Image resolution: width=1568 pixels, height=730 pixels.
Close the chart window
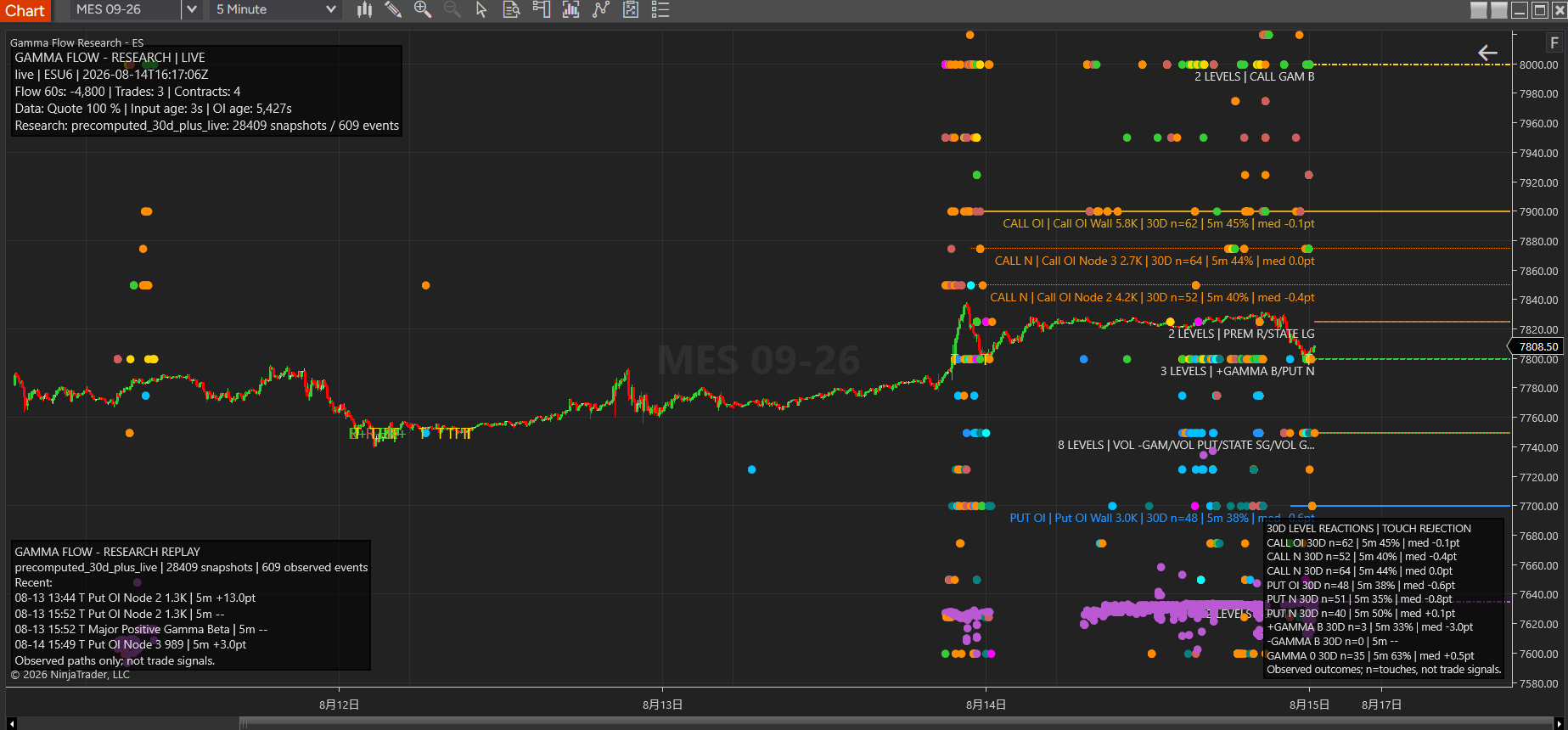pyautogui.click(x=1559, y=10)
